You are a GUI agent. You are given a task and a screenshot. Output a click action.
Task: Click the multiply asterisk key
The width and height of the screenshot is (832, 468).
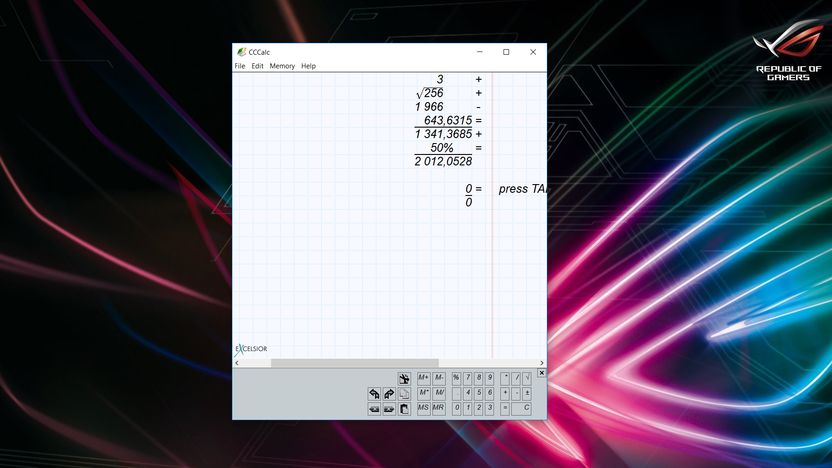point(505,379)
